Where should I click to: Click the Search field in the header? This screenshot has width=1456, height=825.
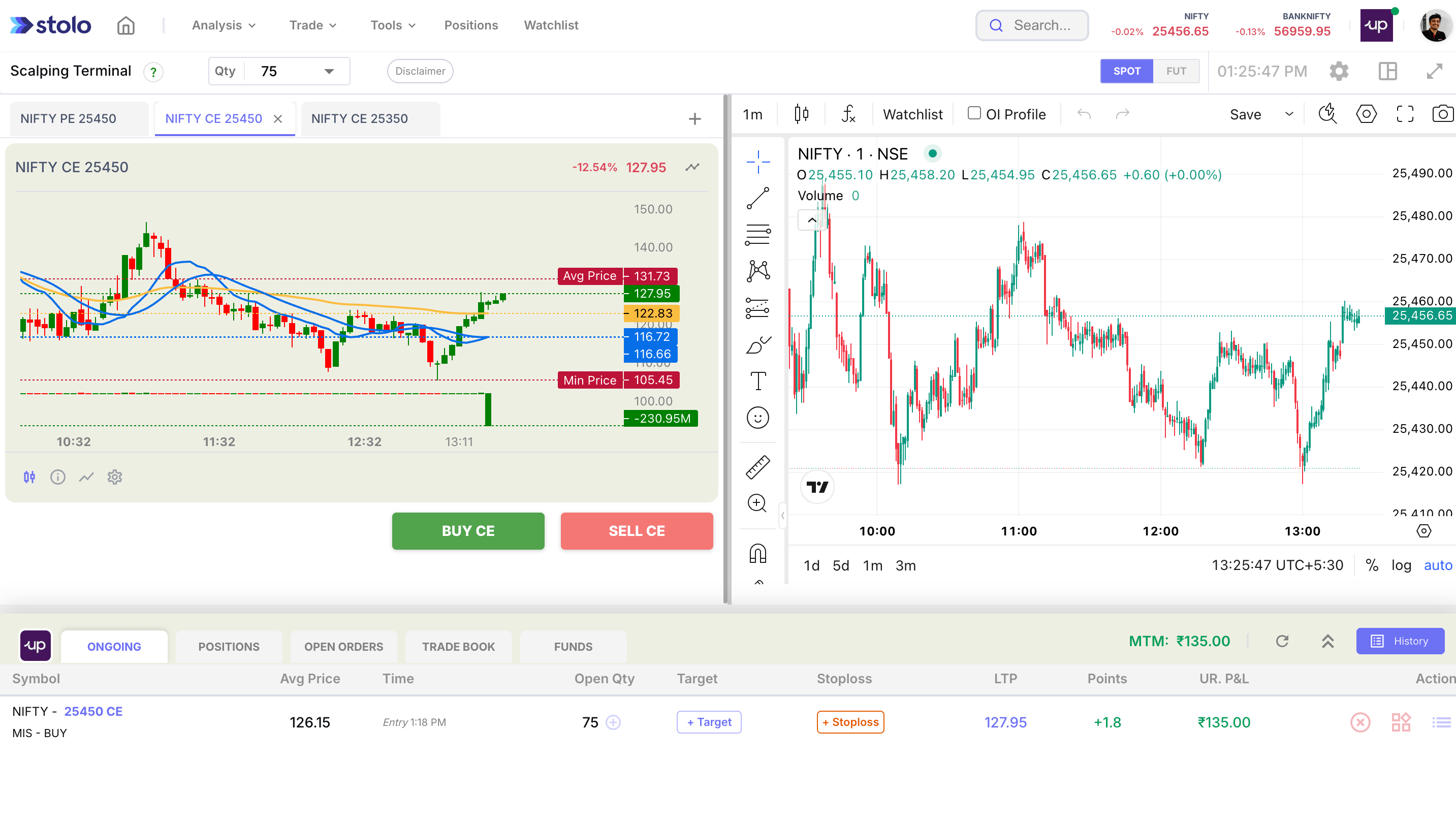click(x=1032, y=25)
